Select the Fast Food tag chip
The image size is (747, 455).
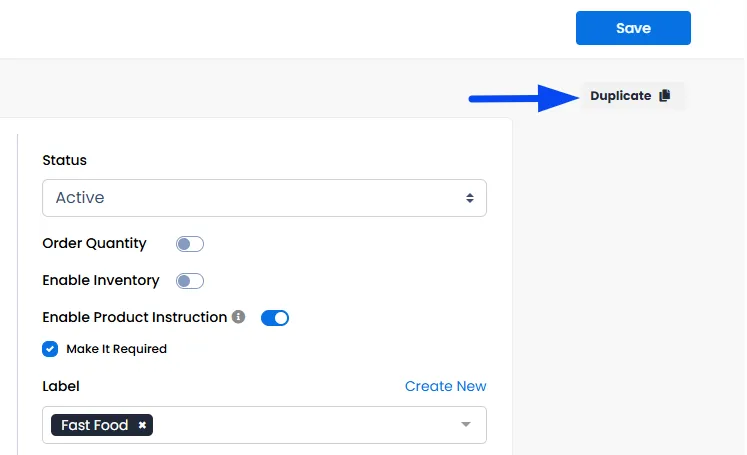tap(94, 425)
